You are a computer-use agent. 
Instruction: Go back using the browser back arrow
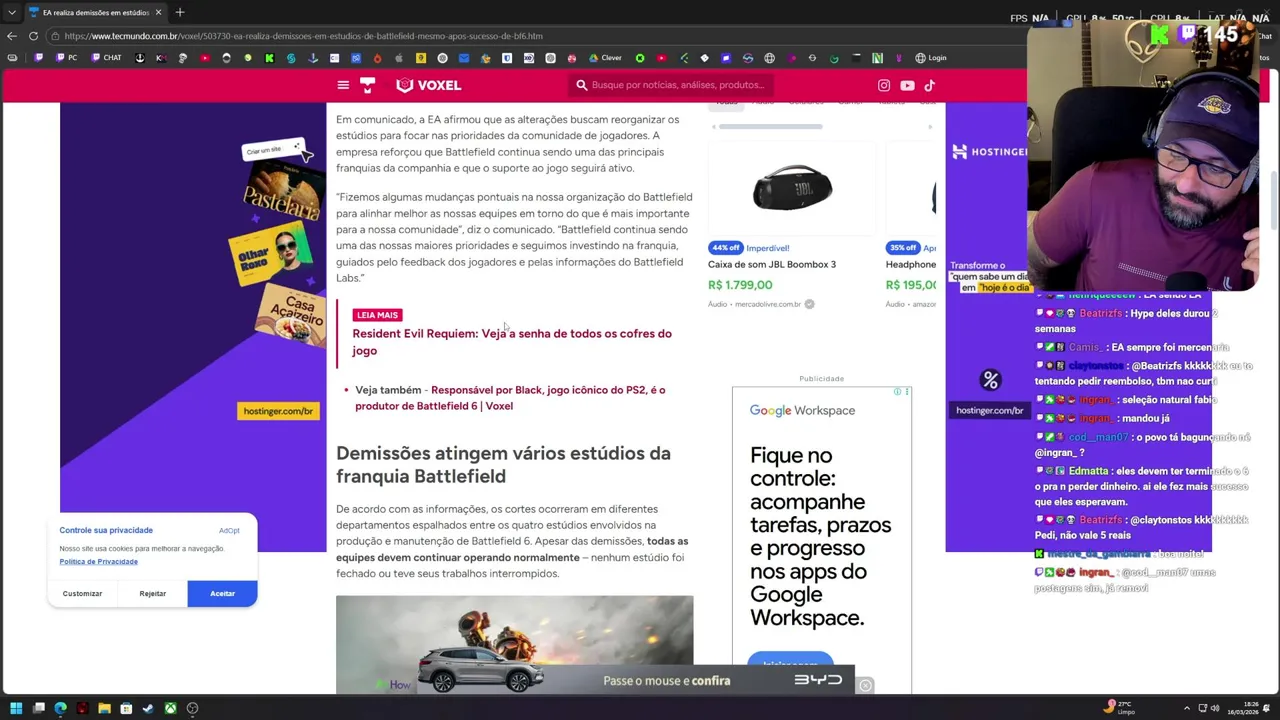(11, 36)
